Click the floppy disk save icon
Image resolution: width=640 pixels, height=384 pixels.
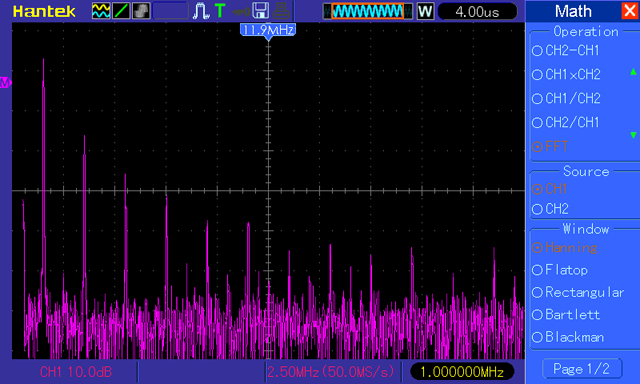[260, 11]
